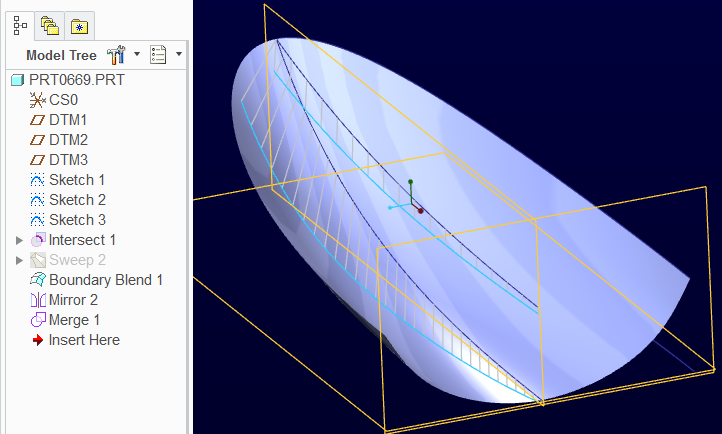
Task: Select the DTM3 label in tree
Action: click(x=69, y=160)
